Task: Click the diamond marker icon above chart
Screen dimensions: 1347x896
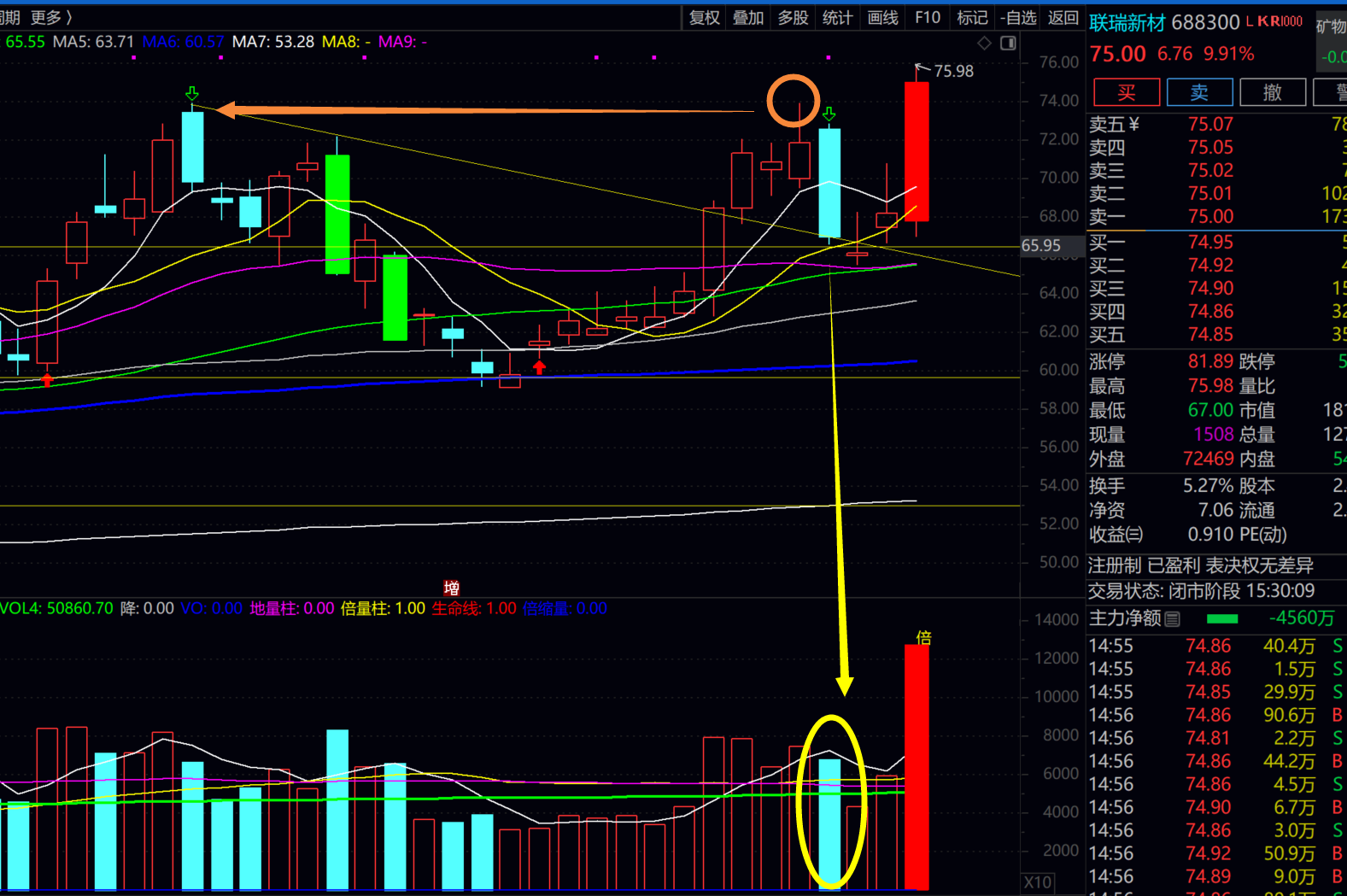Action: 984,43
